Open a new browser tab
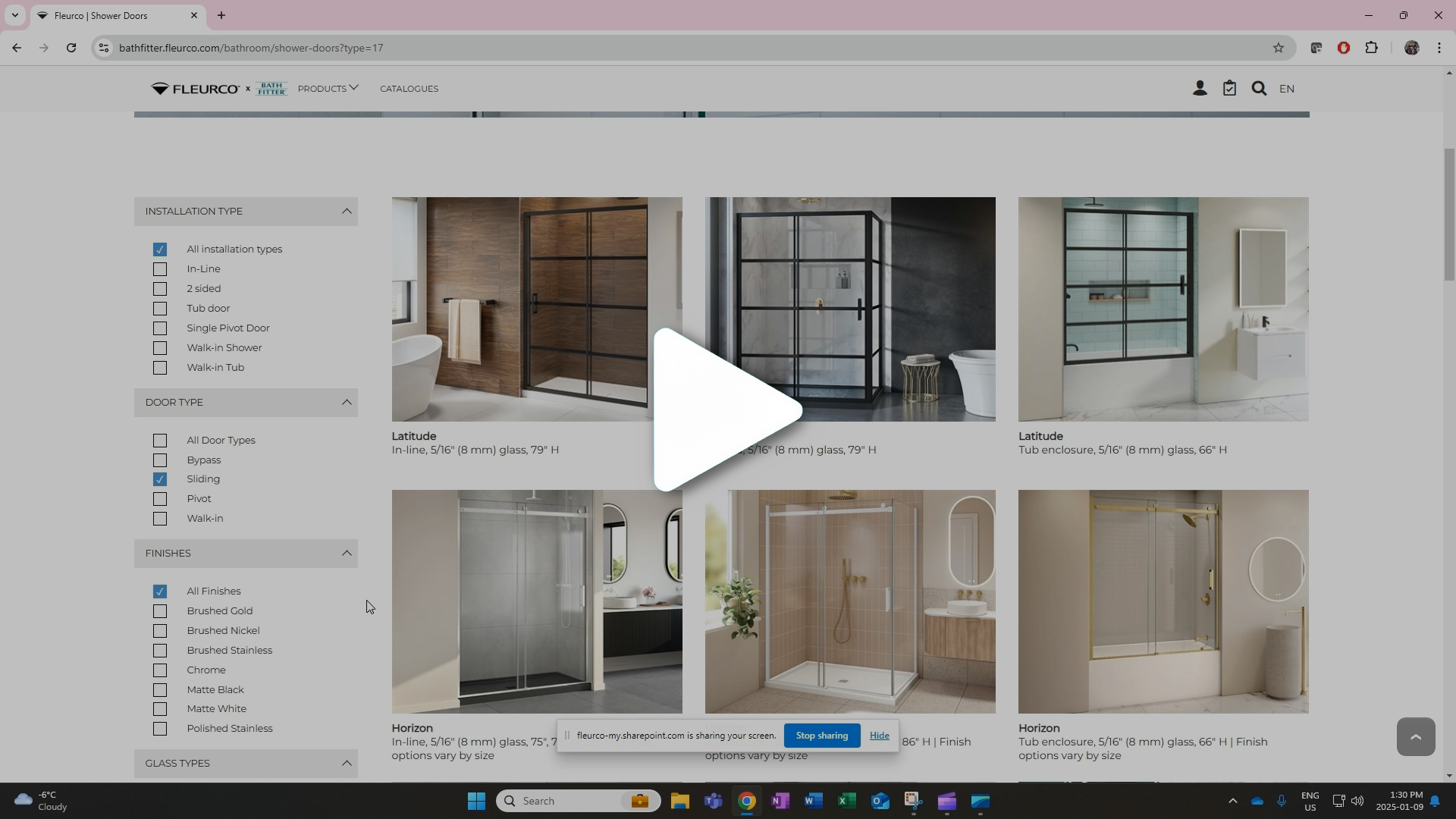 click(221, 15)
